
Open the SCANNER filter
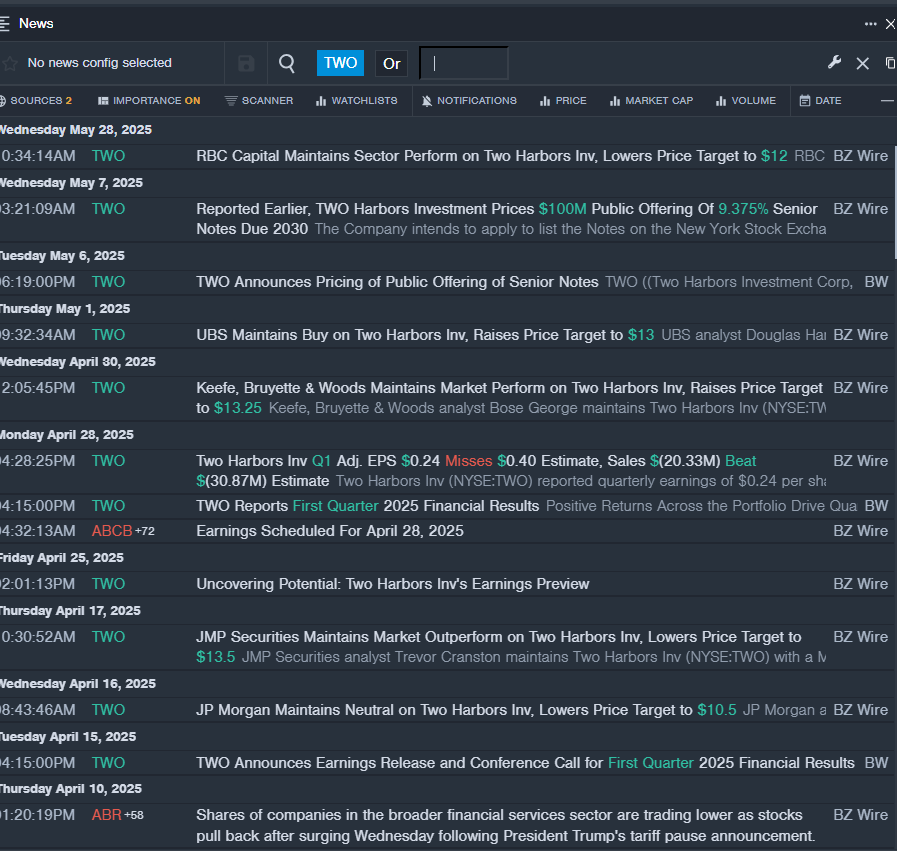[x=259, y=101]
